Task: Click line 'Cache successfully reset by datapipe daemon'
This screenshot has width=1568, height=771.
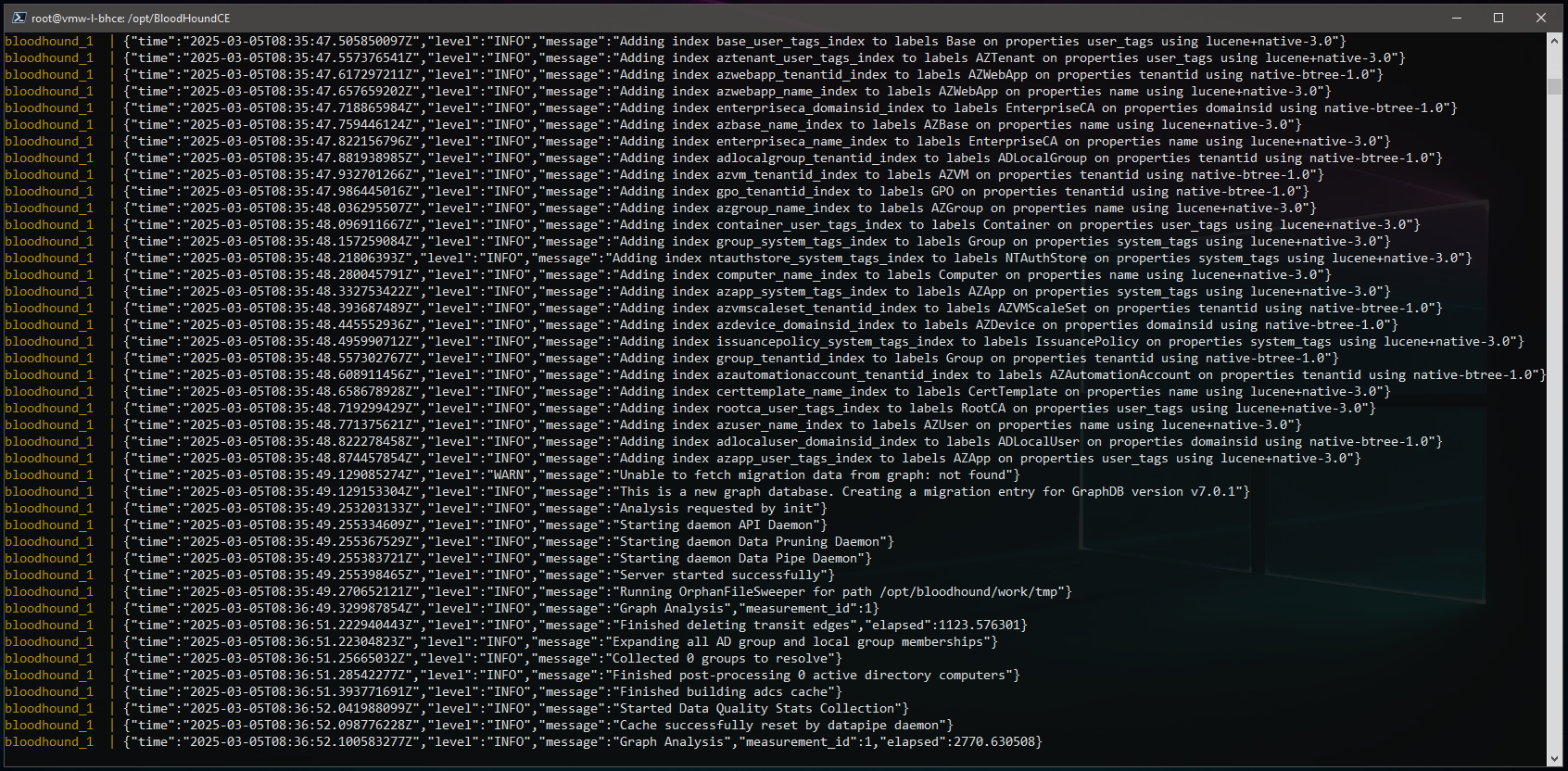Action: coord(479,726)
